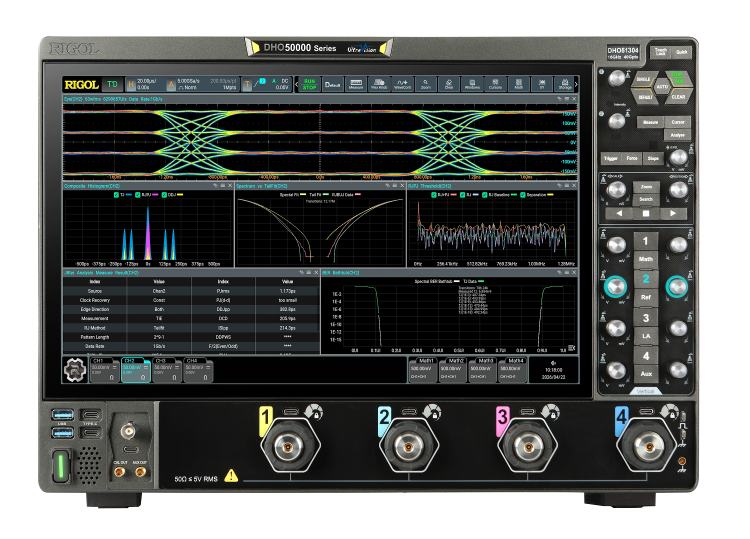The height and width of the screenshot is (539, 750).
Task: Push the AUTO front panel key
Action: point(662,87)
